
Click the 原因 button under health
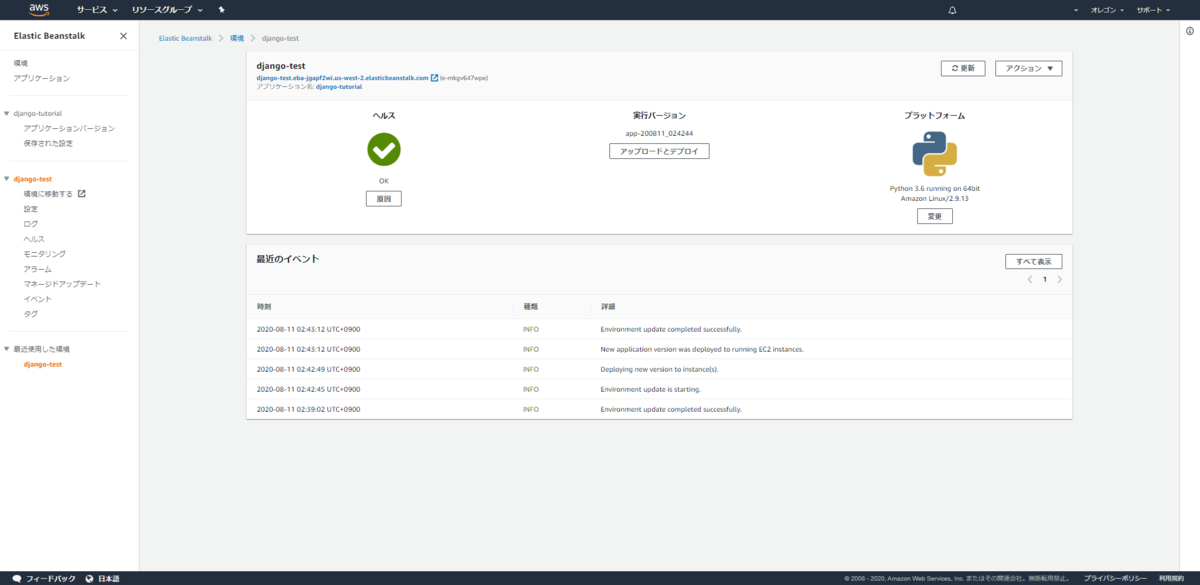[x=383, y=199]
